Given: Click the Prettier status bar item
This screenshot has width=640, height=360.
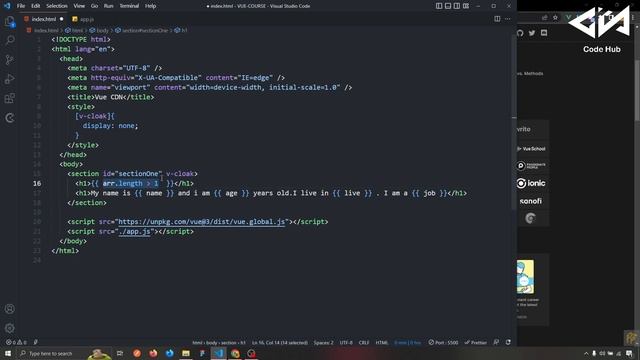Looking at the screenshot, I should 476,343.
